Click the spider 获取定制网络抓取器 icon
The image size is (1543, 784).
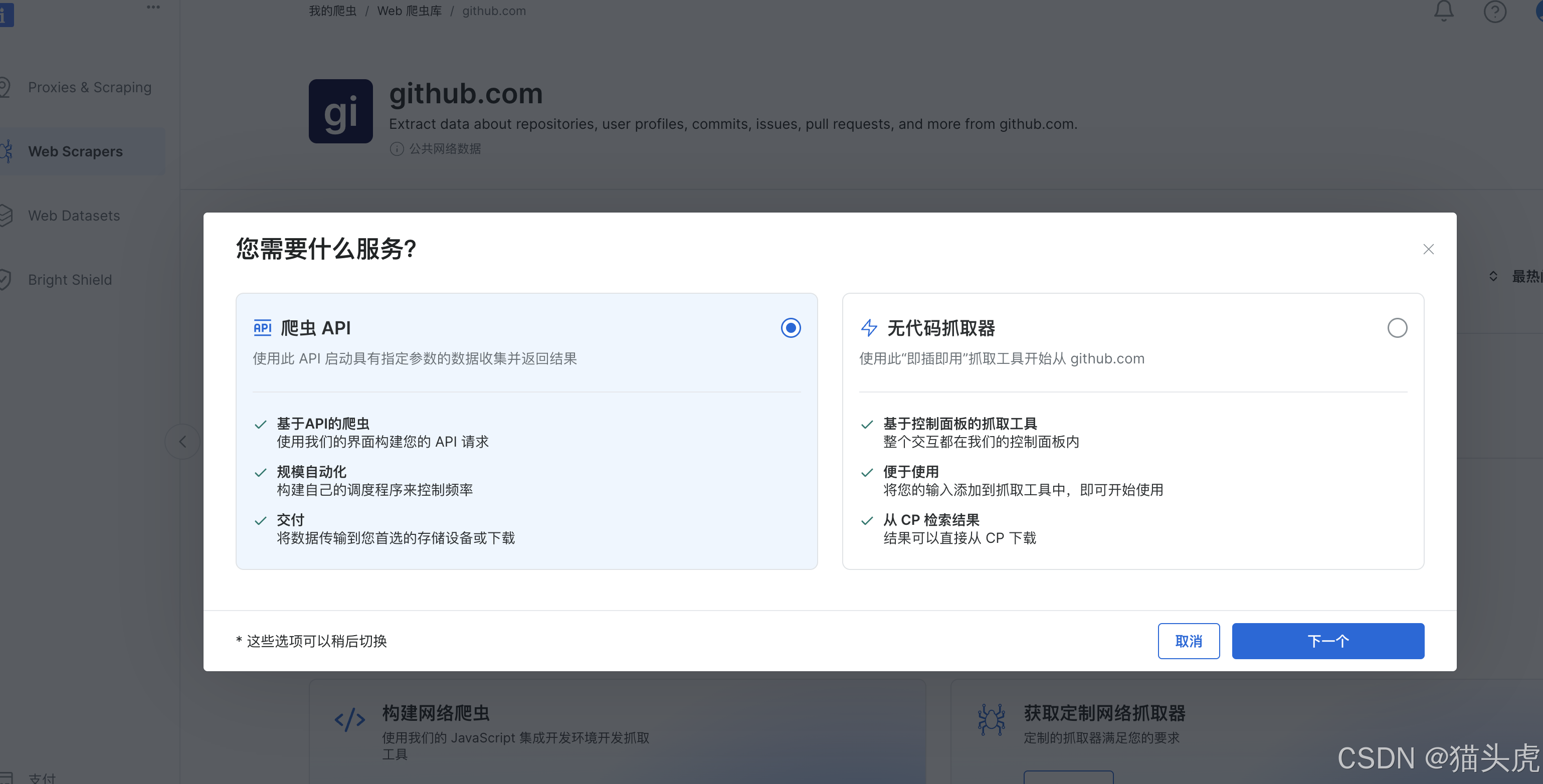[x=992, y=719]
